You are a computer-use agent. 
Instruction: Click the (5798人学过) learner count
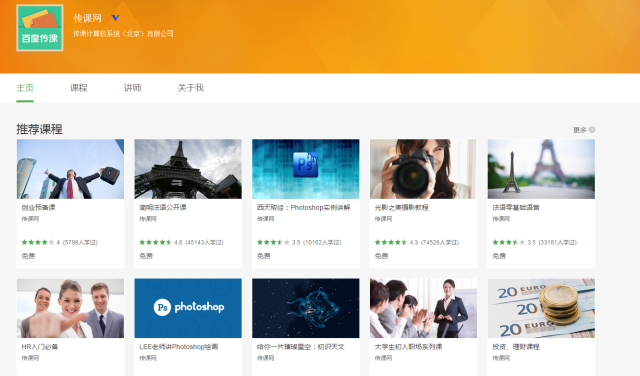pyautogui.click(x=80, y=243)
